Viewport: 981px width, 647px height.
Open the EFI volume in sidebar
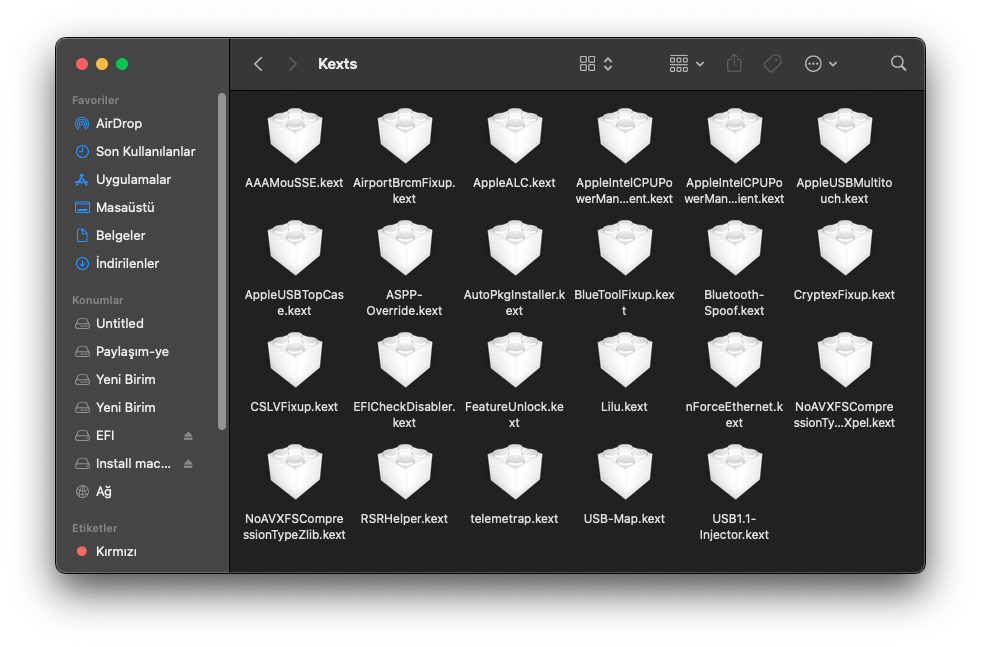click(95, 436)
